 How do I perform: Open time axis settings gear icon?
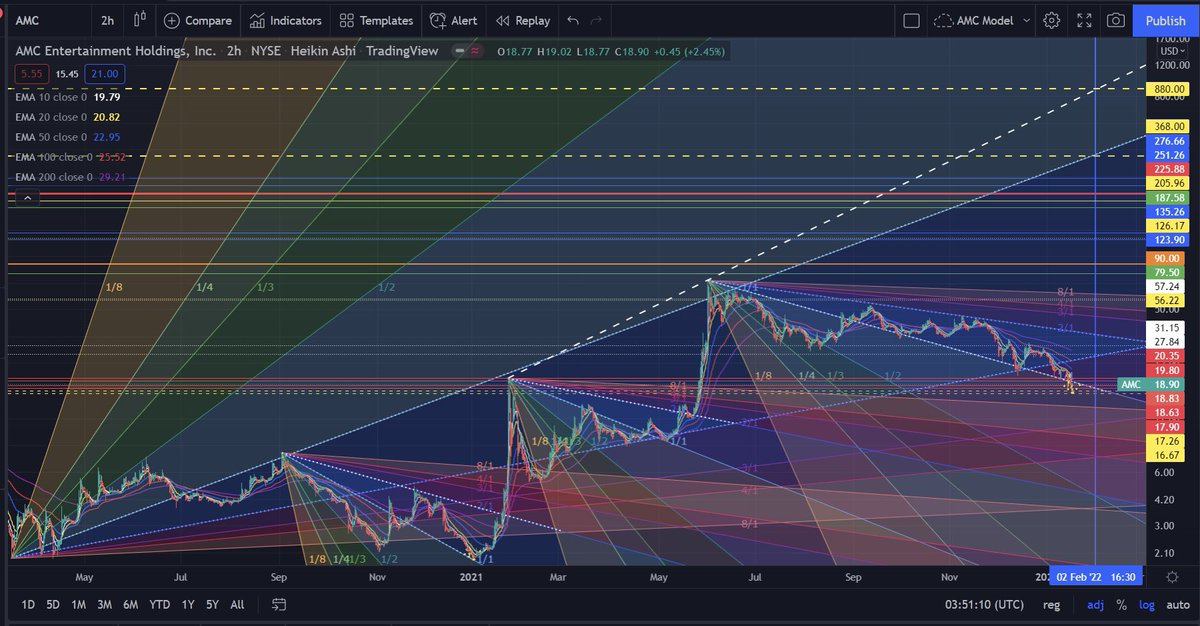1172,577
